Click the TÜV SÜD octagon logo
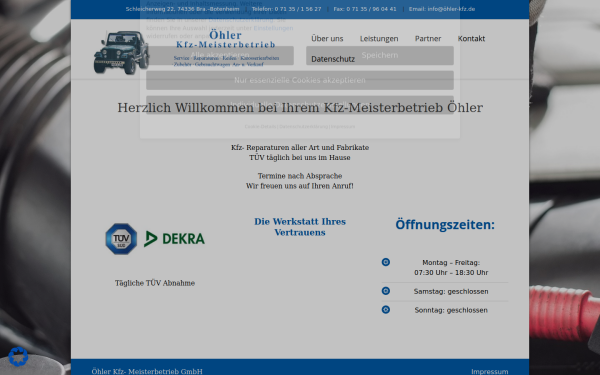600x375 pixels. (x=121, y=239)
